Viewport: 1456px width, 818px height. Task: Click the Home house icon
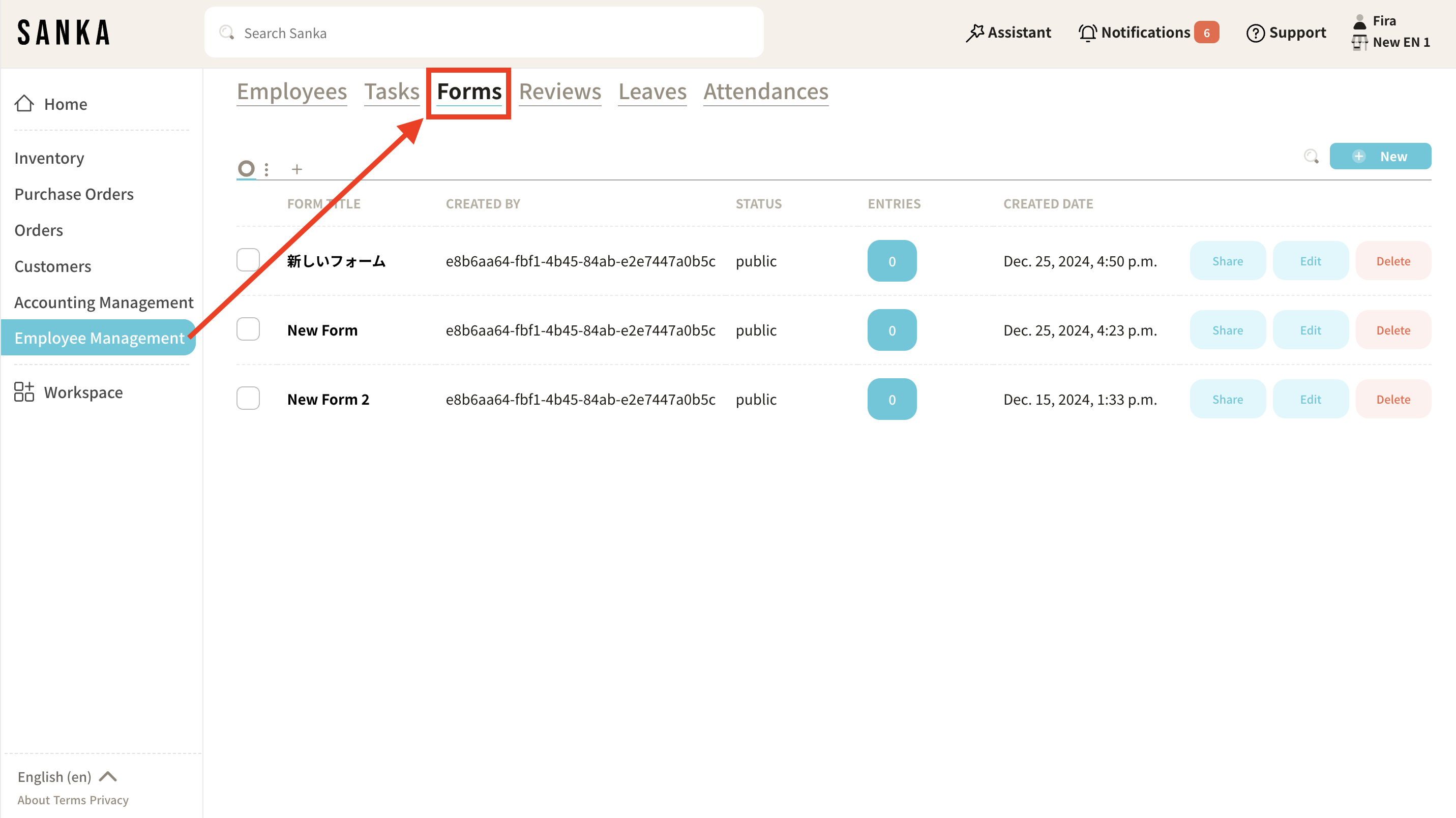[24, 103]
